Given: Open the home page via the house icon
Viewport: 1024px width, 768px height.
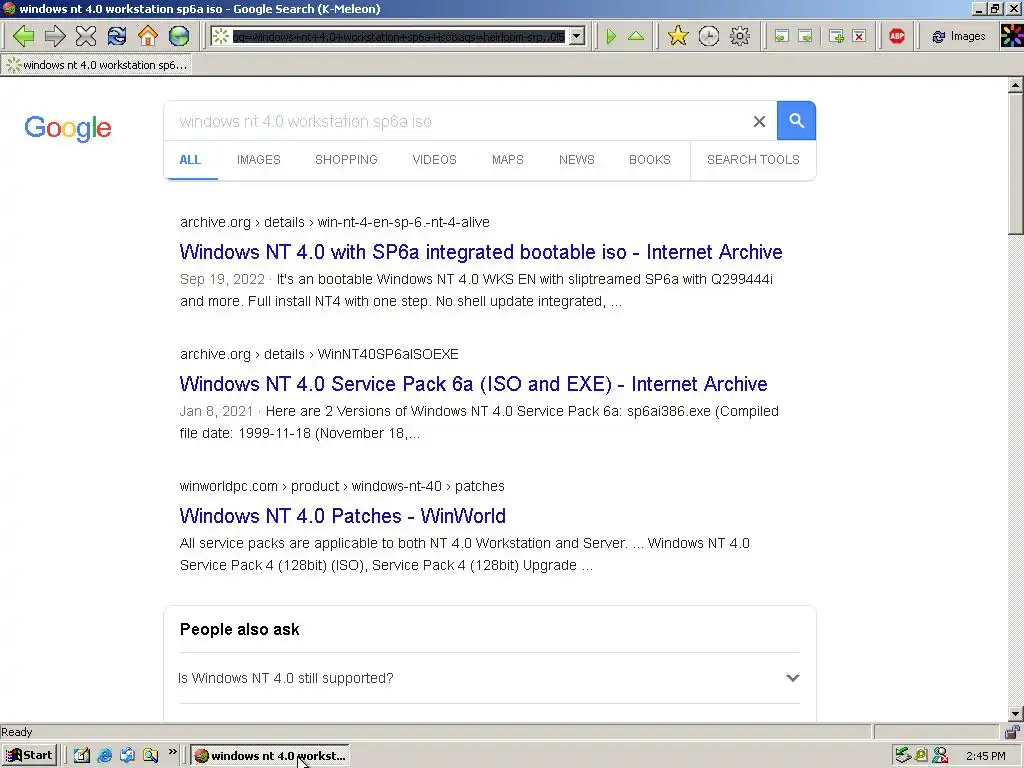Looking at the screenshot, I should pyautogui.click(x=148, y=36).
